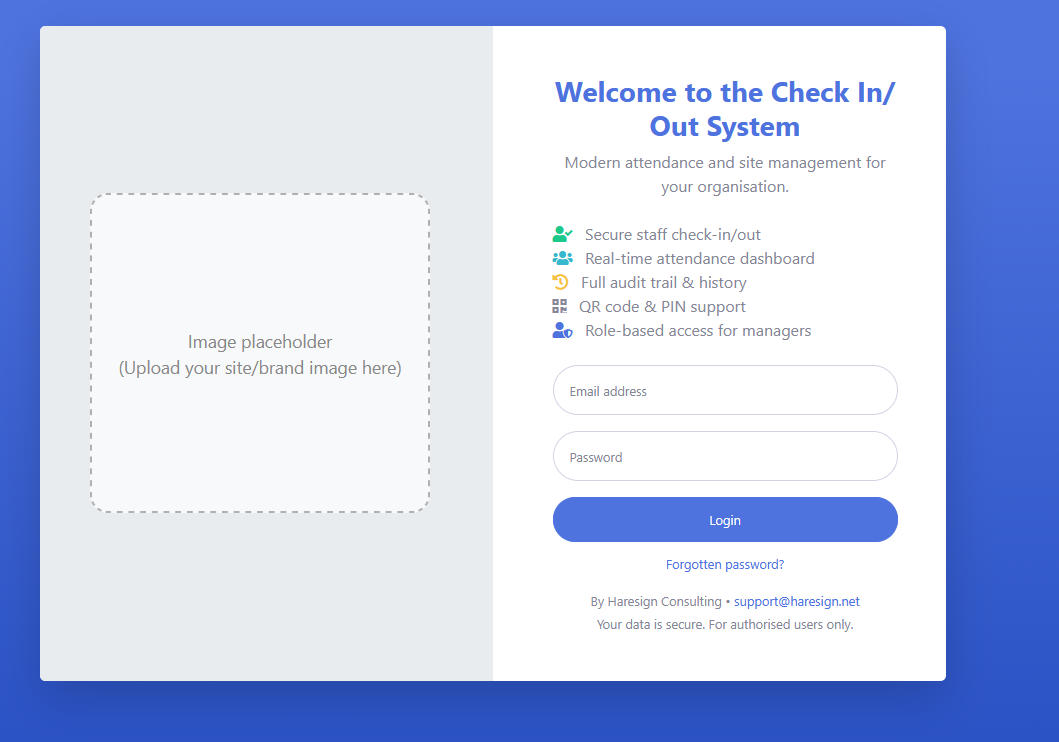Image resolution: width=1059 pixels, height=742 pixels.
Task: Click the teal group-of-people dashboard icon
Action: click(562, 259)
